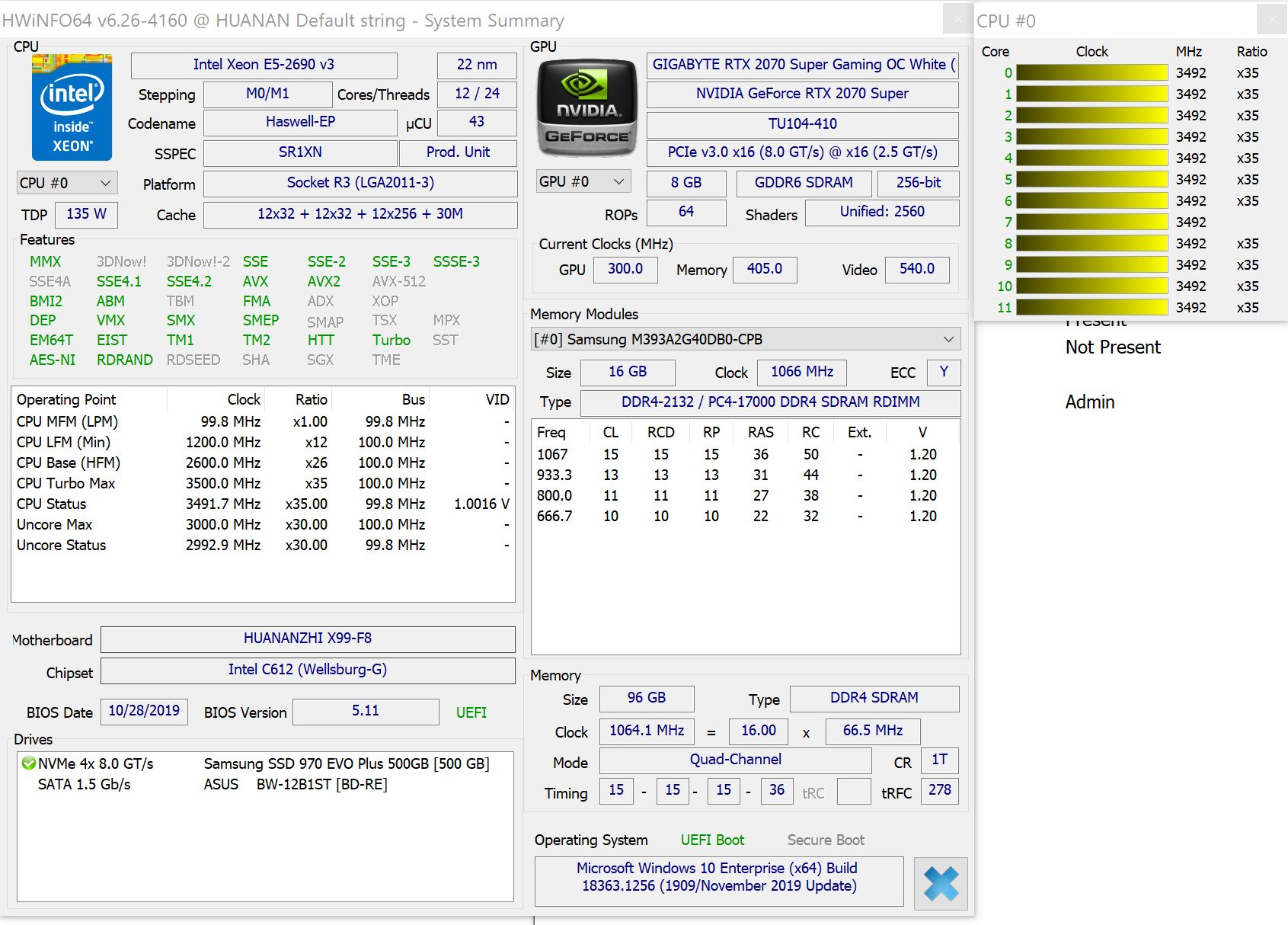Click the Intel C612 (Wellsburg-G) chipset field
Screen dimensions: 1288x925
(x=308, y=670)
